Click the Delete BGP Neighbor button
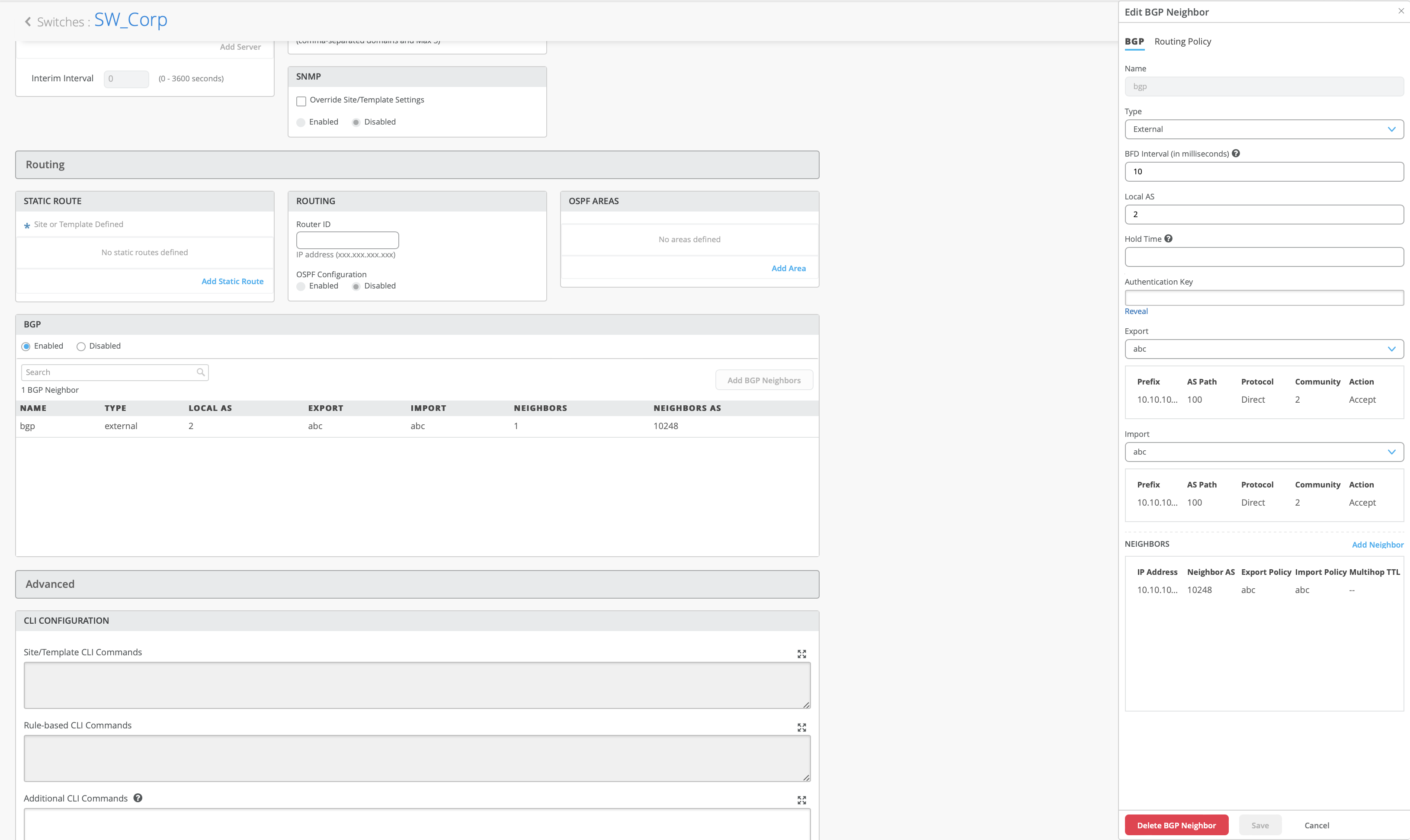This screenshot has height=840, width=1410. 1176,825
